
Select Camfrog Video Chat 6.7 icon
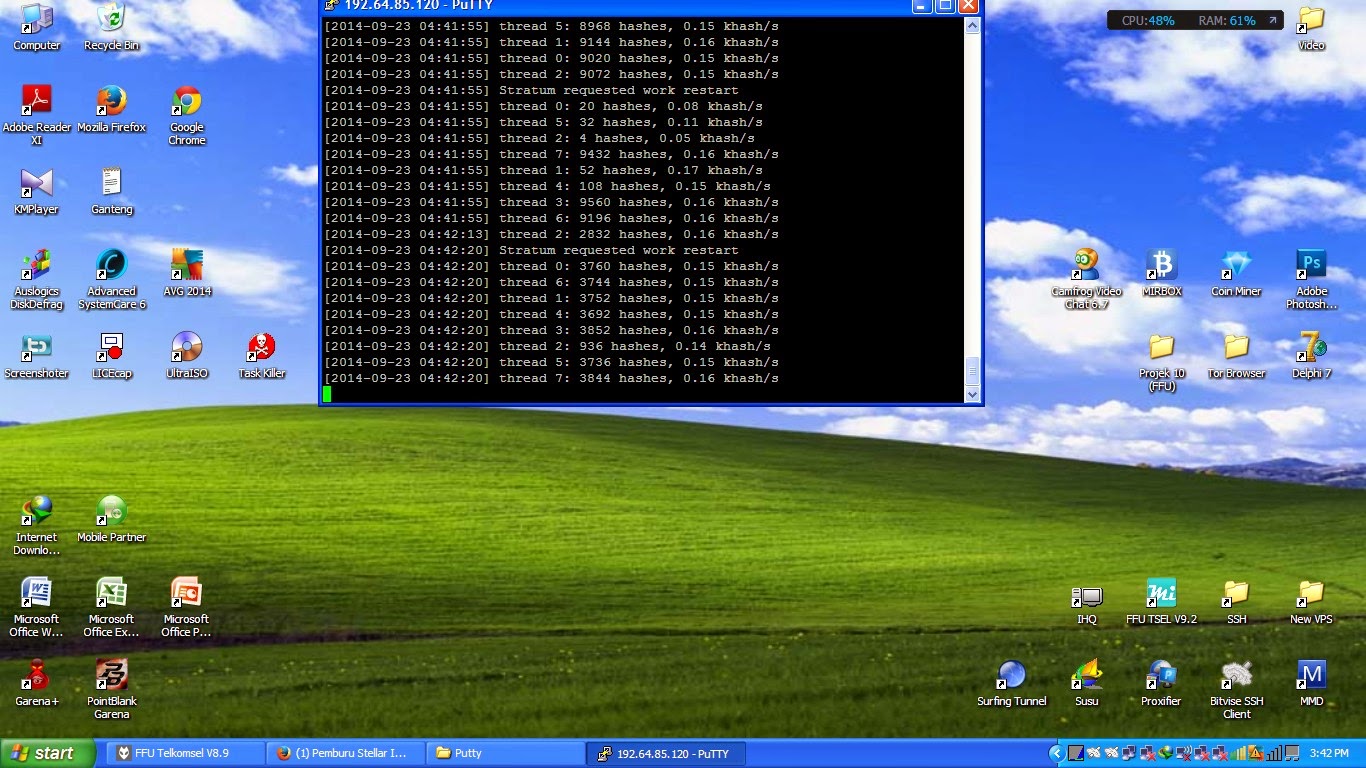point(1086,279)
